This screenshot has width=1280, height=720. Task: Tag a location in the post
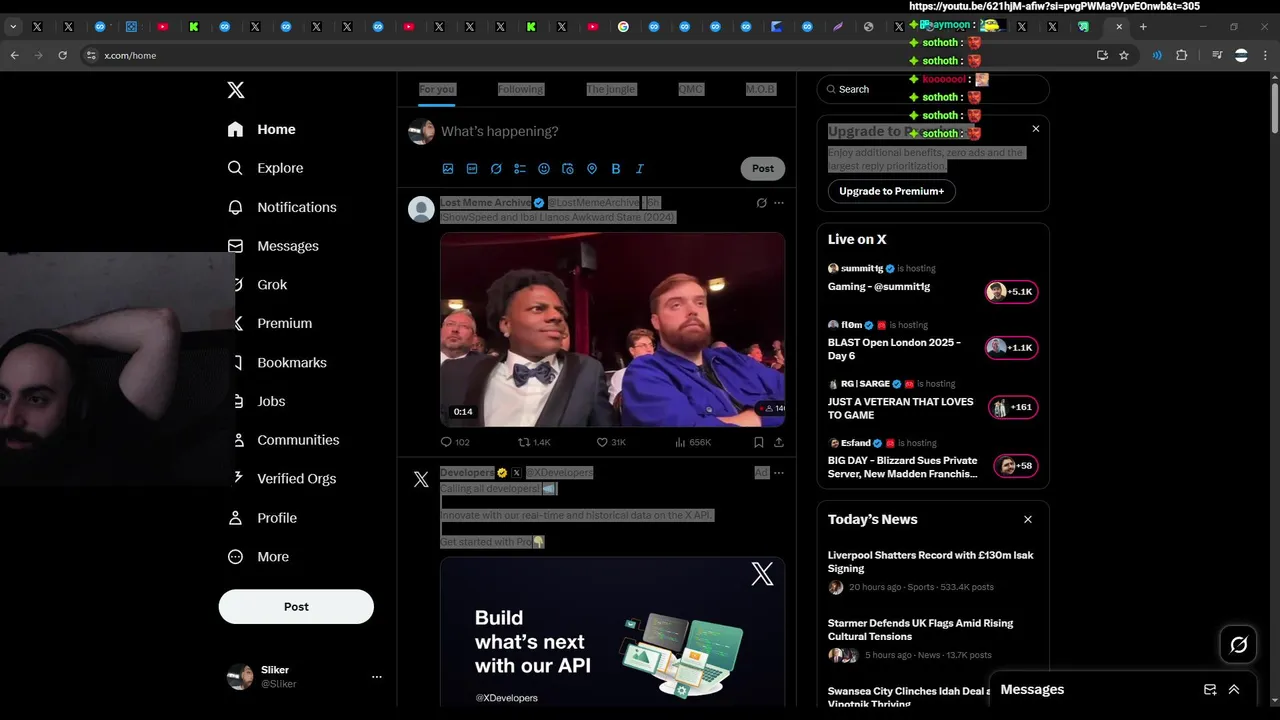coord(592,169)
